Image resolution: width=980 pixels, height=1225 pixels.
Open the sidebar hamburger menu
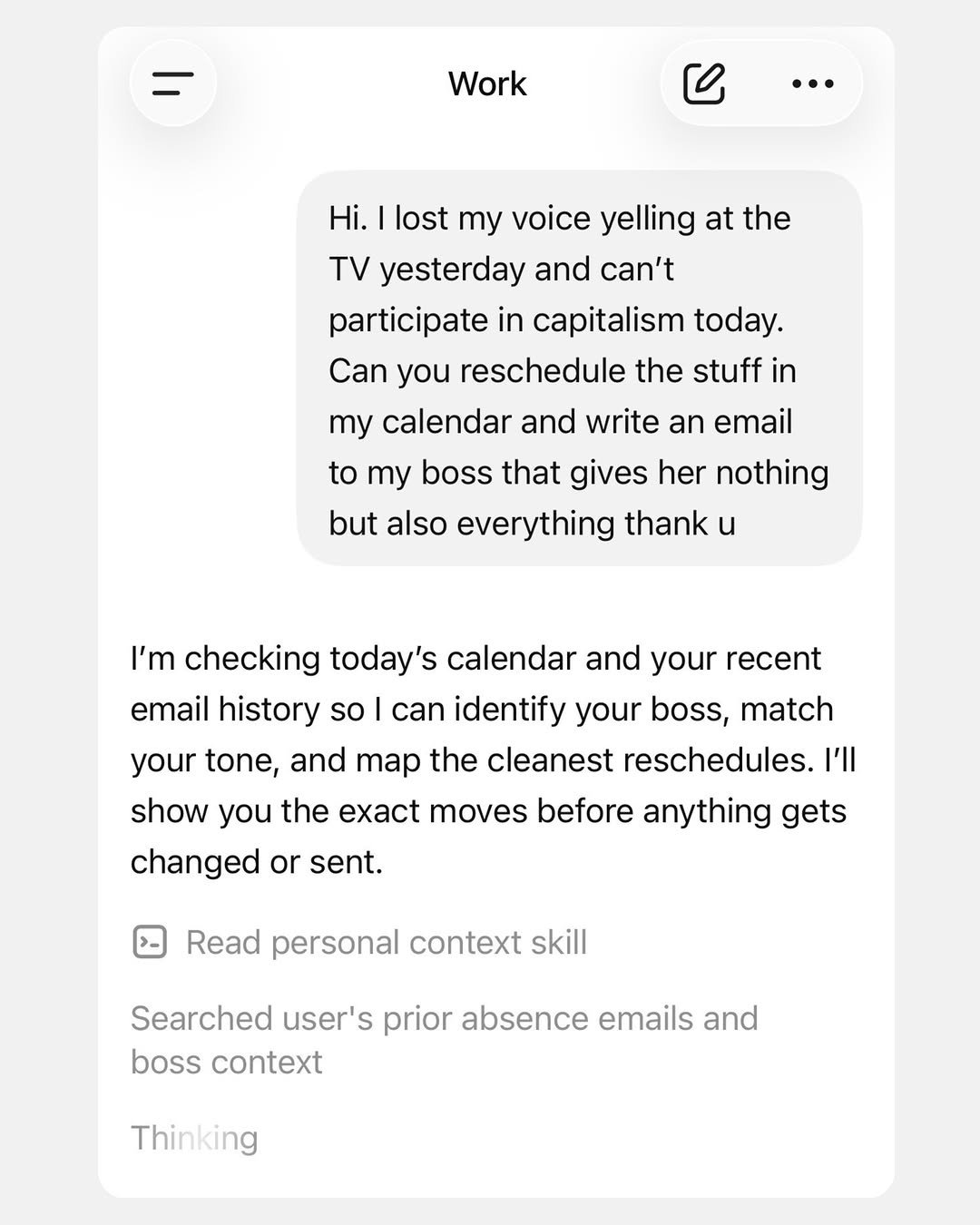(x=172, y=83)
